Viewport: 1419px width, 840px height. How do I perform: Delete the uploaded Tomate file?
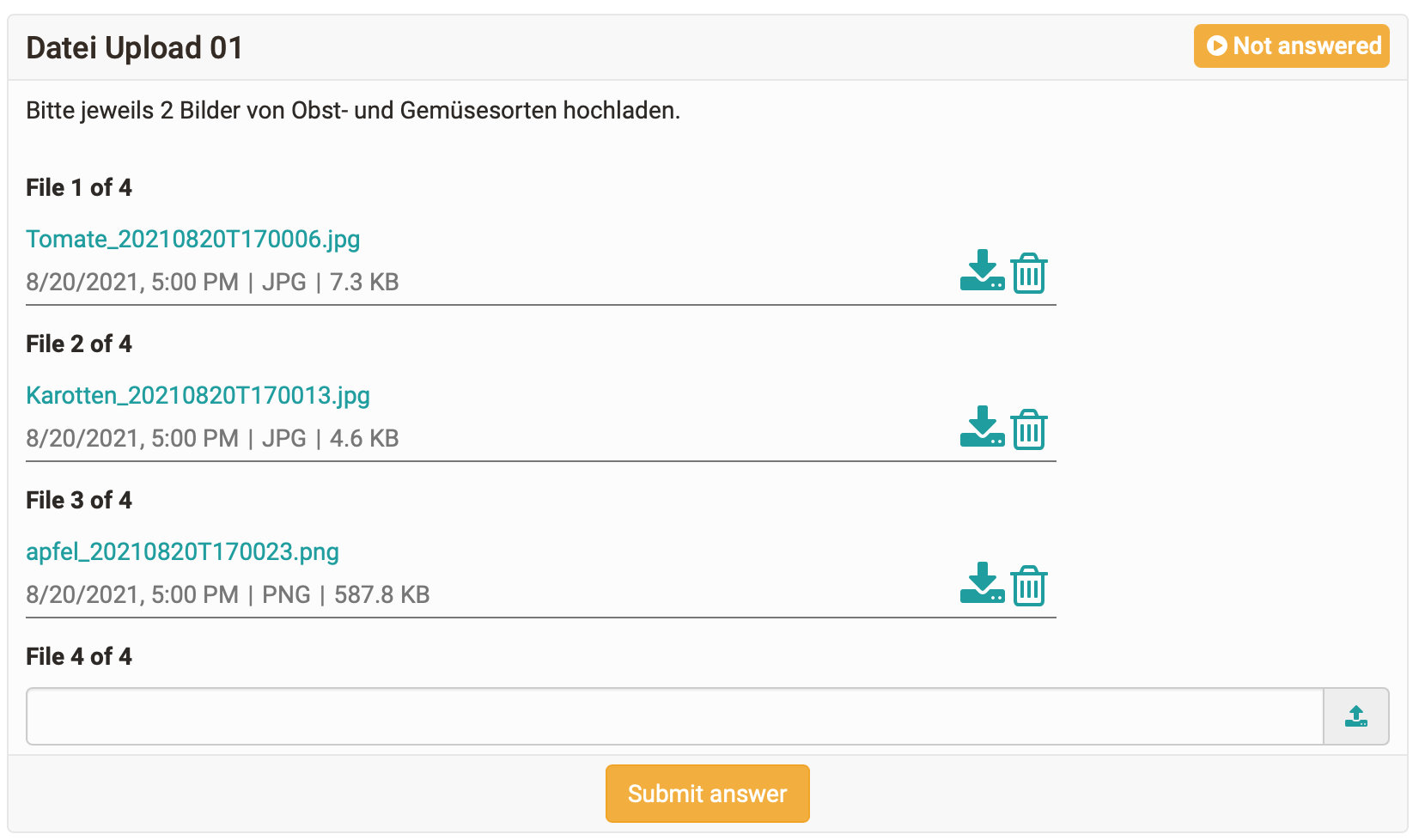click(x=1028, y=273)
